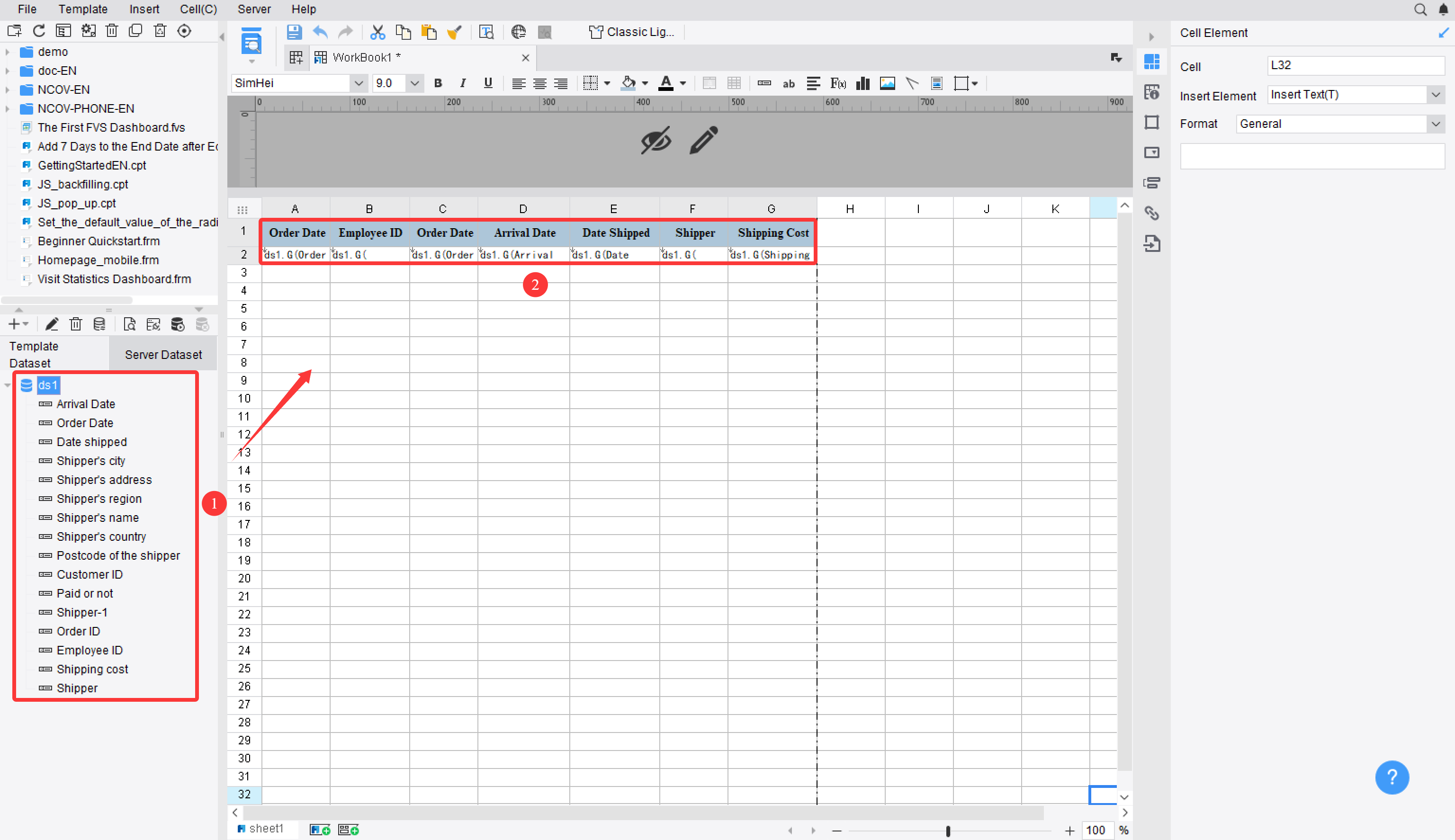Click the Format Painter brush icon
This screenshot has width=1455, height=840.
tap(455, 32)
